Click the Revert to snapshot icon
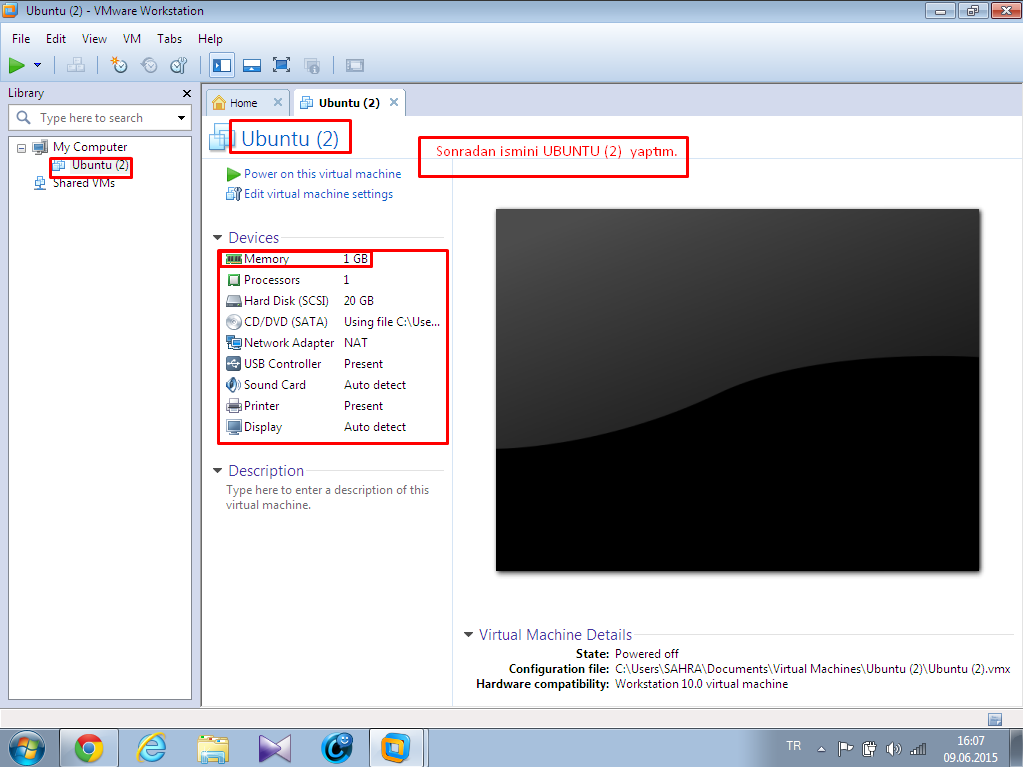 pyautogui.click(x=149, y=65)
